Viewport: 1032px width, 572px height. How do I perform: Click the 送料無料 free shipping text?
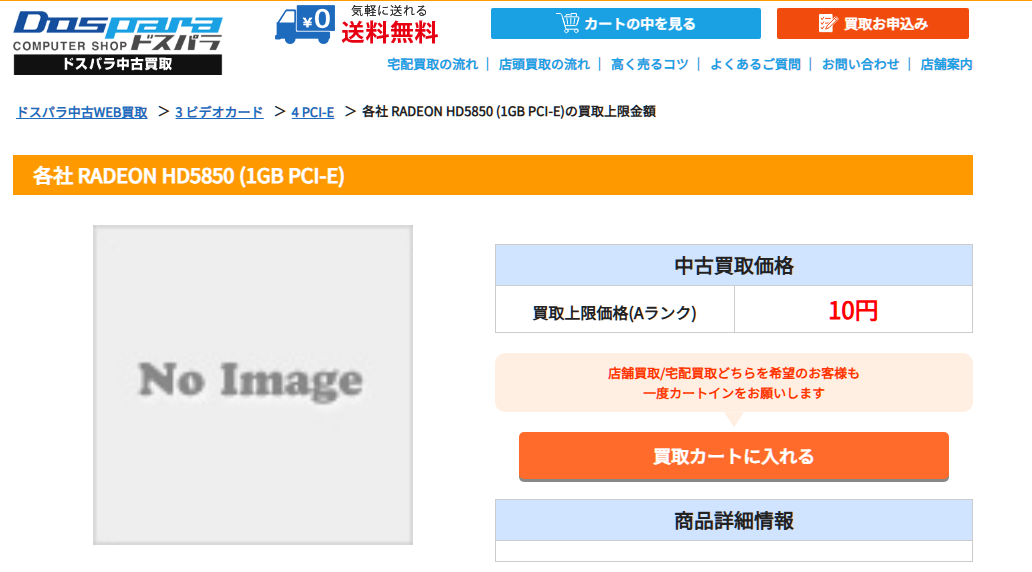pyautogui.click(x=390, y=33)
